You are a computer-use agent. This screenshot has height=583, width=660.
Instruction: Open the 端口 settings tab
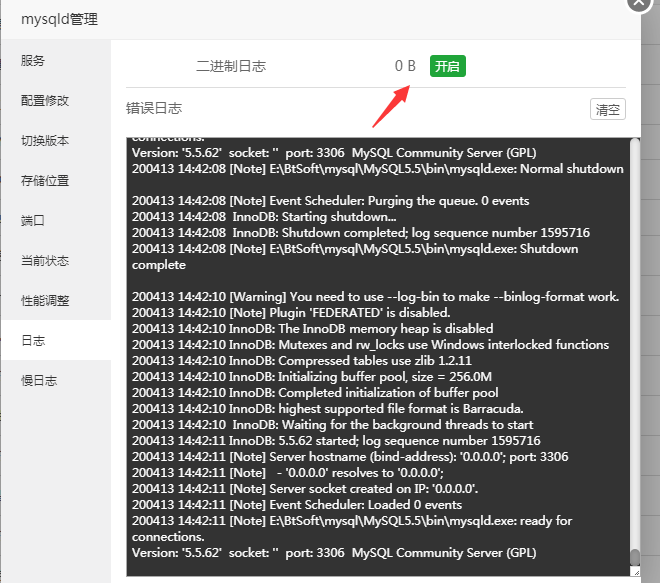[34, 221]
